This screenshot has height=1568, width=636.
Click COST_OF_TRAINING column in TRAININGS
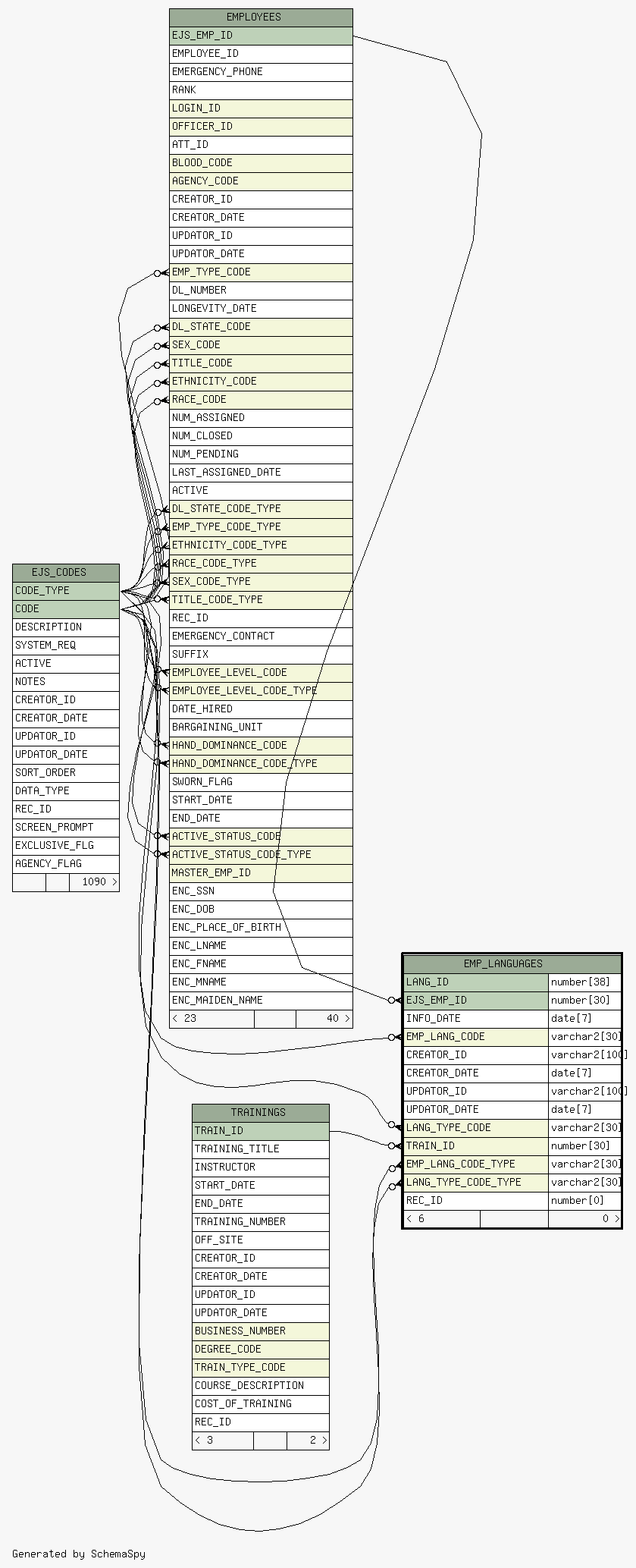pos(261,1404)
